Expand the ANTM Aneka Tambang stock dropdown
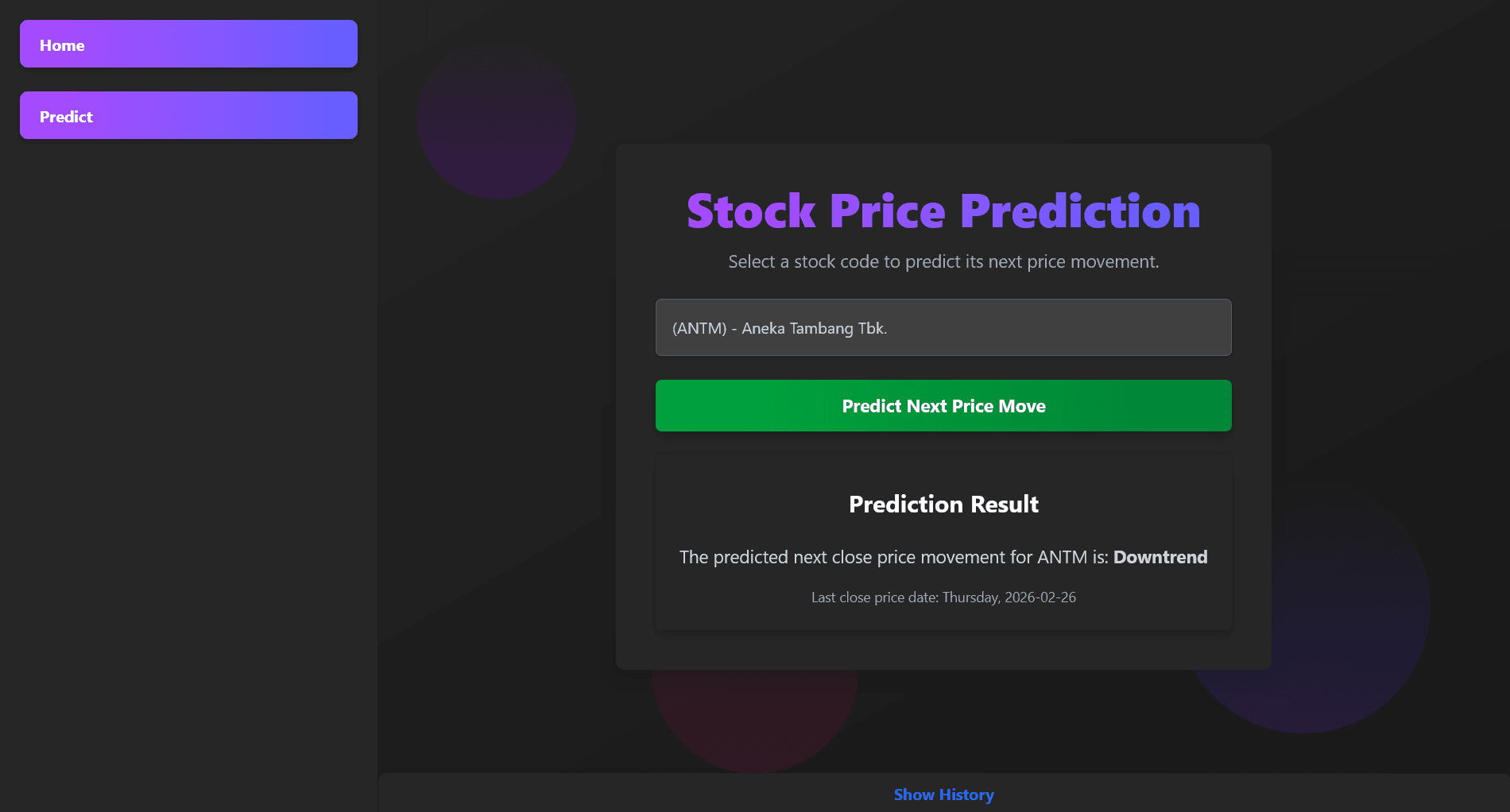Viewport: 1510px width, 812px height. click(943, 327)
